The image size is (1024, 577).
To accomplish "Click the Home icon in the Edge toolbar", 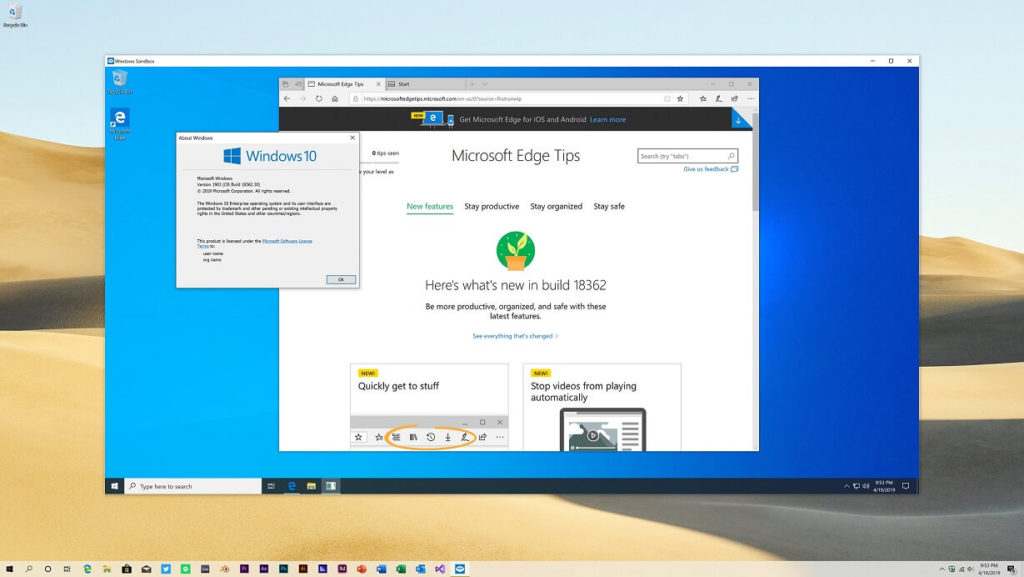I will [333, 99].
